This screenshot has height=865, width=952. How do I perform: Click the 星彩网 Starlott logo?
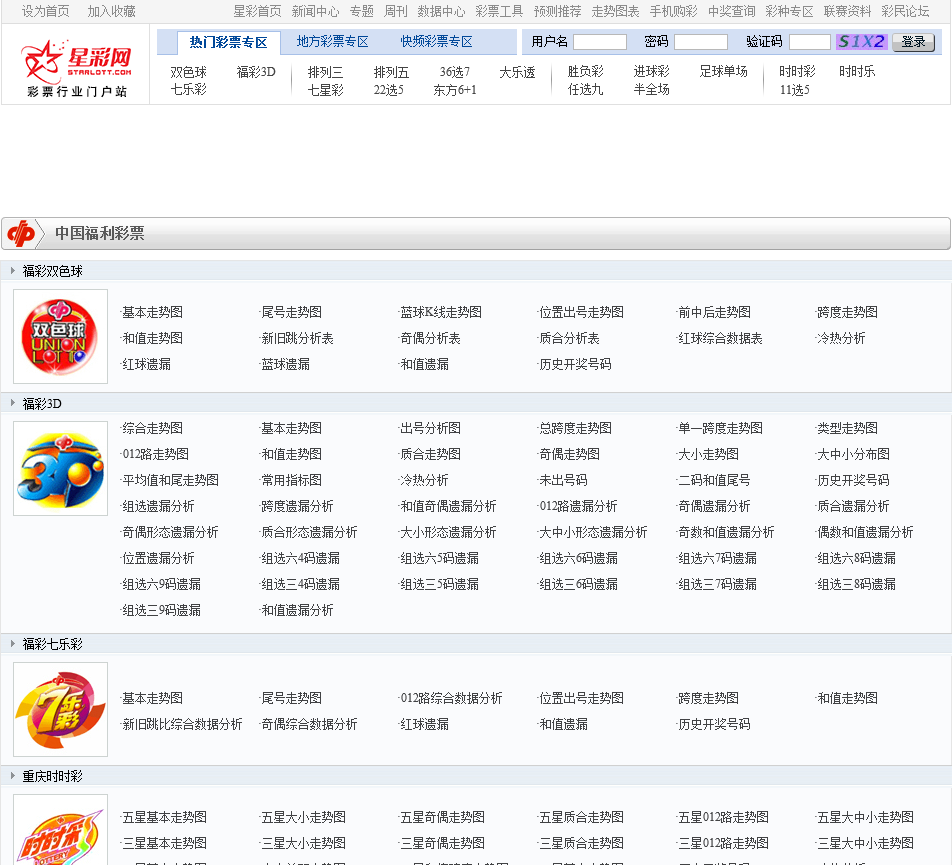76,68
